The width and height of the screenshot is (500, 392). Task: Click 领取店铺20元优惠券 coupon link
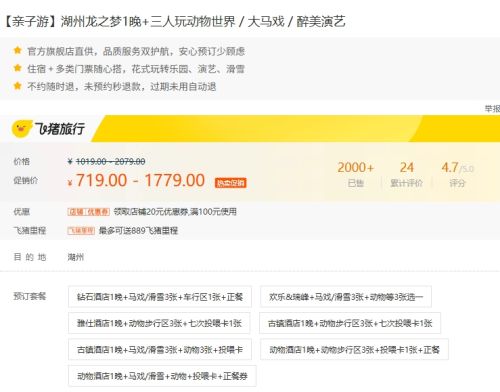[x=175, y=212]
